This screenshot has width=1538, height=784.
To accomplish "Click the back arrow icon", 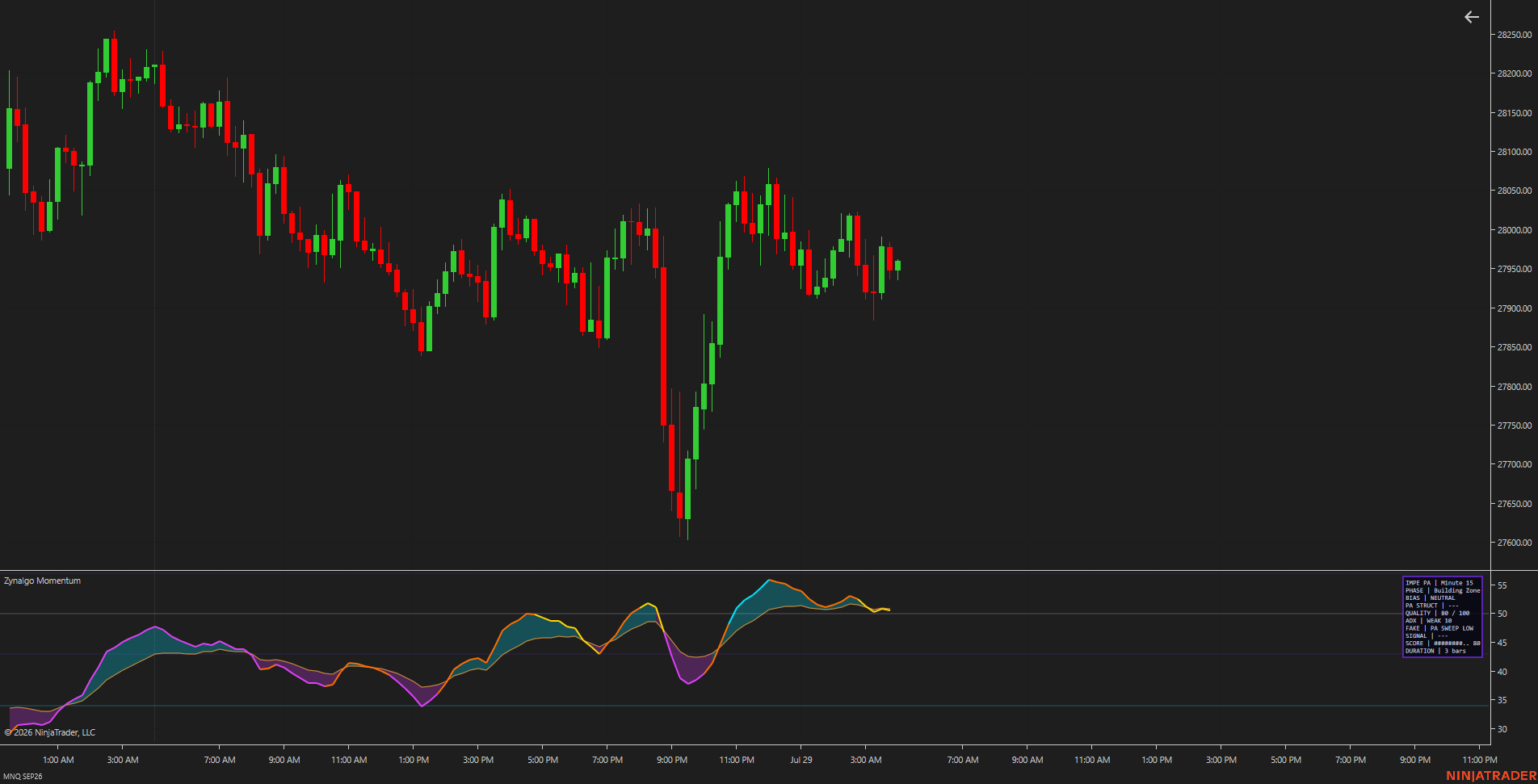I will click(1472, 17).
